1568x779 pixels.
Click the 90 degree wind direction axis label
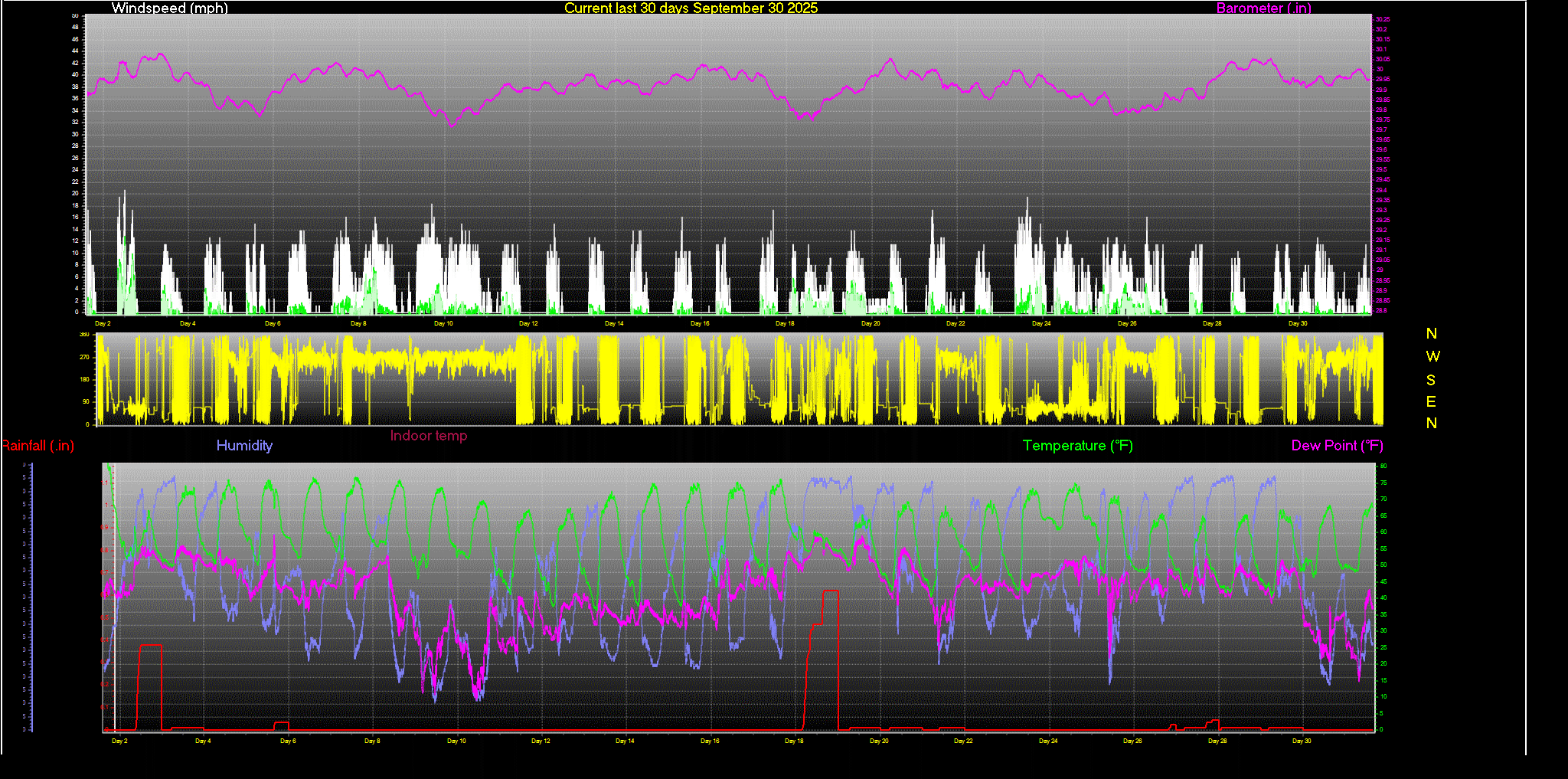tap(86, 402)
